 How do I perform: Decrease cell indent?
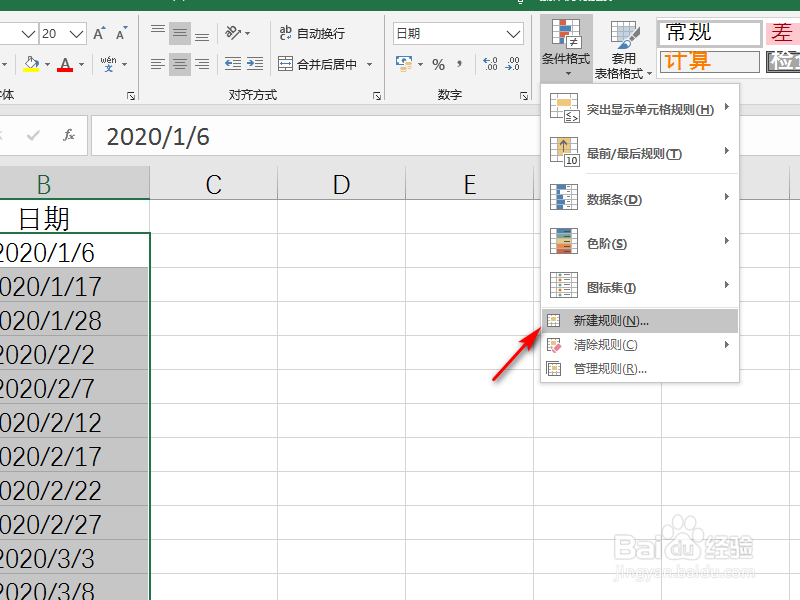pos(233,64)
